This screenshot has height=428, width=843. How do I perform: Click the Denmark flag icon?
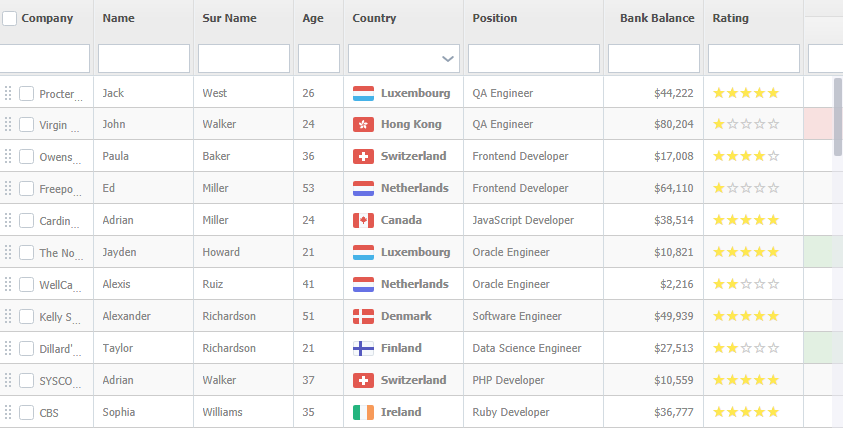tap(363, 317)
